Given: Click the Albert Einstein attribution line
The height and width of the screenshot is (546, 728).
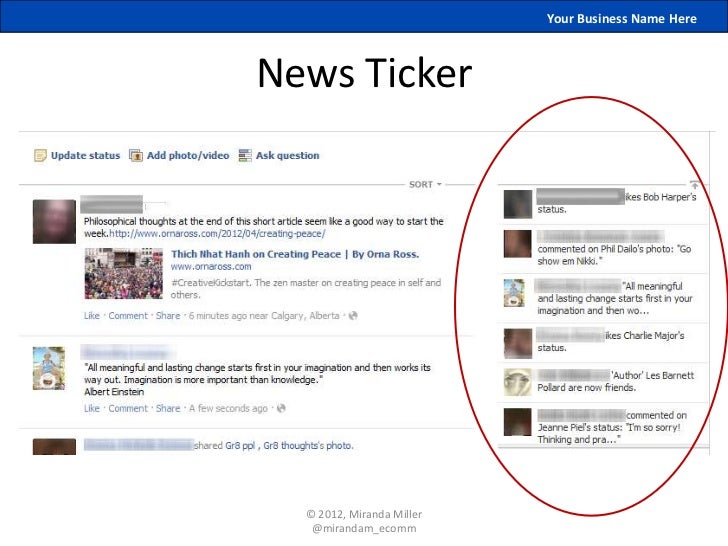Looking at the screenshot, I should pyautogui.click(x=114, y=392).
